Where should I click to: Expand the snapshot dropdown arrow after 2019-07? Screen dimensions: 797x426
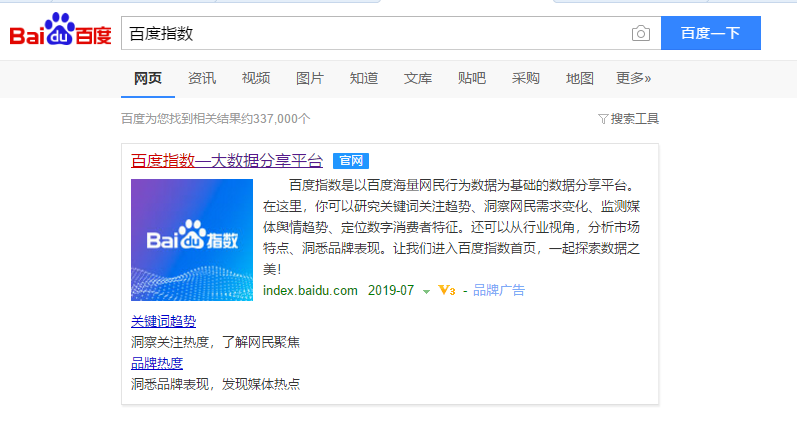[x=426, y=291]
